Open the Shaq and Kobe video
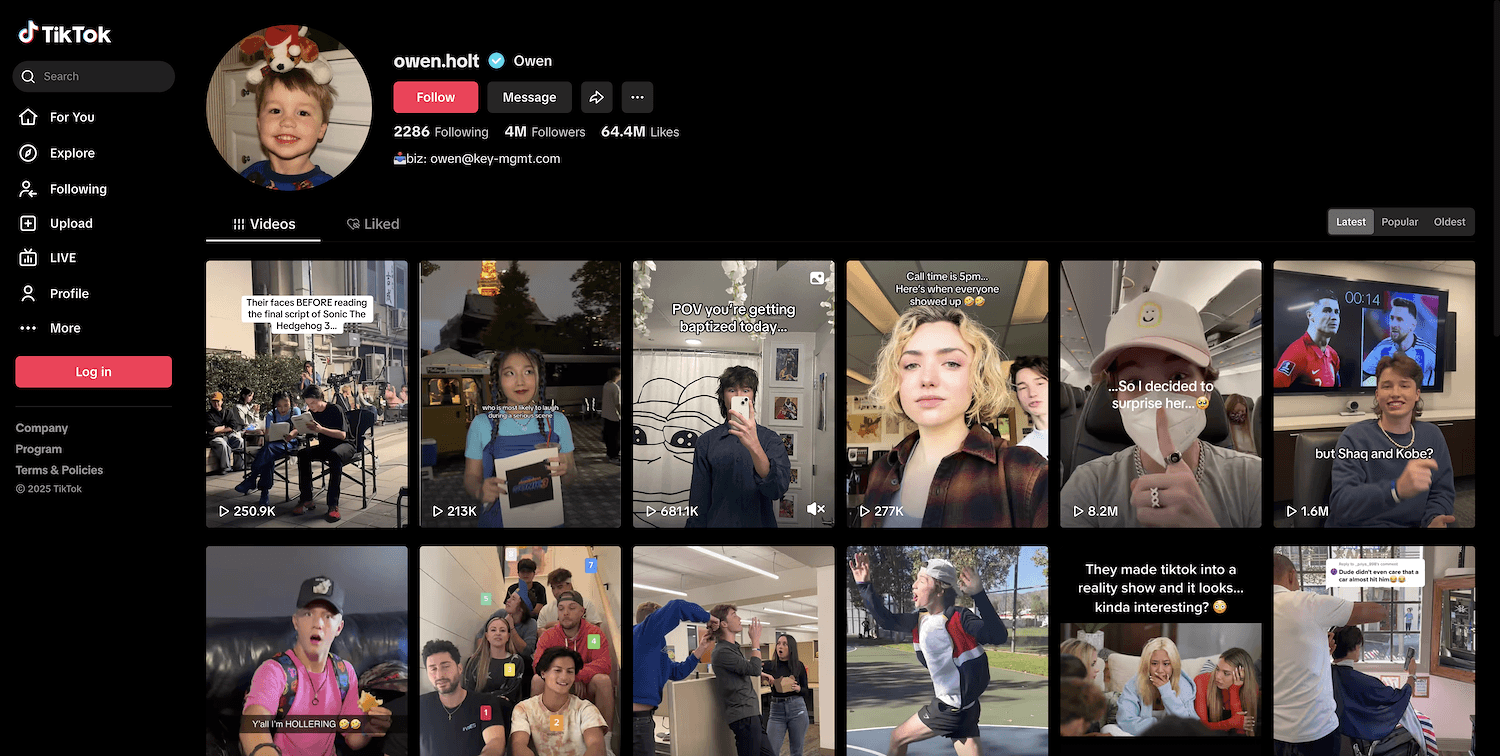The height and width of the screenshot is (756, 1500). (x=1373, y=394)
